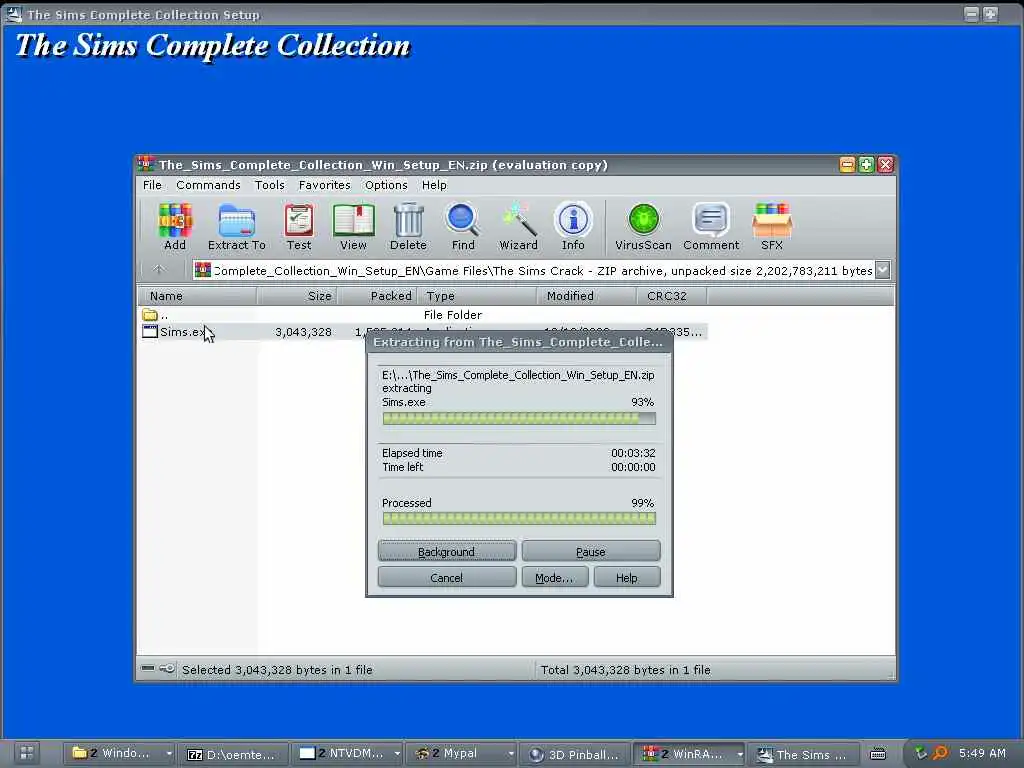Click the 5:49 AM taskbar clock
The height and width of the screenshot is (768, 1024).
982,753
